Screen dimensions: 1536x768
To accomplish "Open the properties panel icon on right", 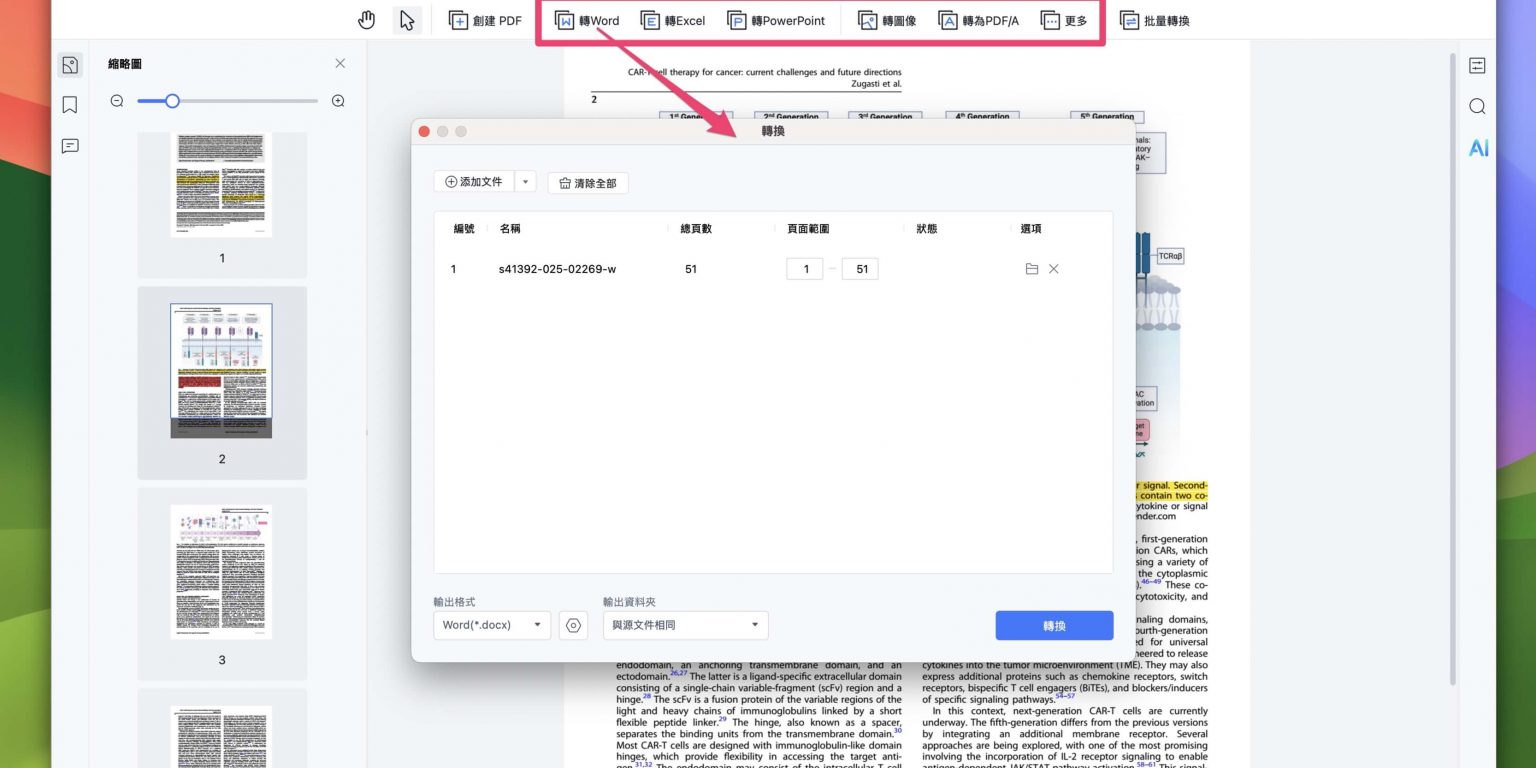I will 1477,66.
